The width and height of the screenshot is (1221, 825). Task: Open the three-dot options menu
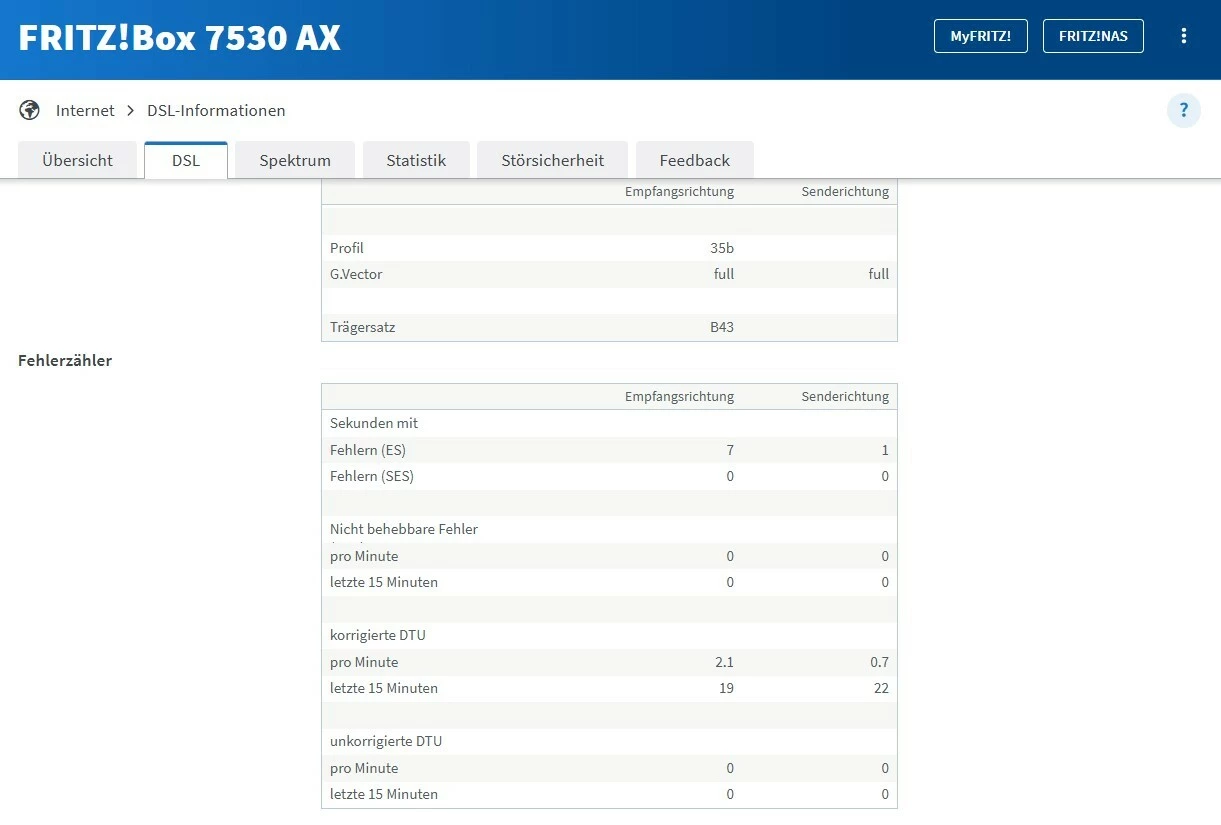coord(1184,36)
